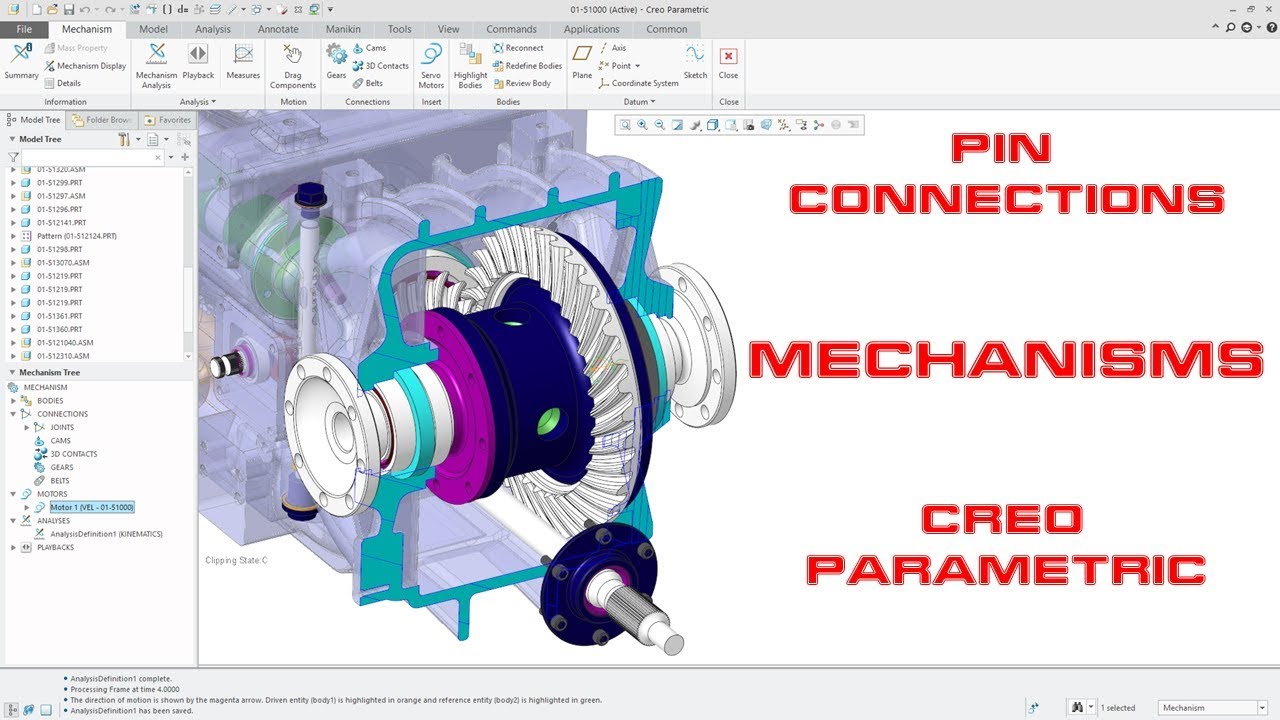Image resolution: width=1280 pixels, height=720 pixels.
Task: Expand the BODIES node
Action: pyautogui.click(x=13, y=401)
